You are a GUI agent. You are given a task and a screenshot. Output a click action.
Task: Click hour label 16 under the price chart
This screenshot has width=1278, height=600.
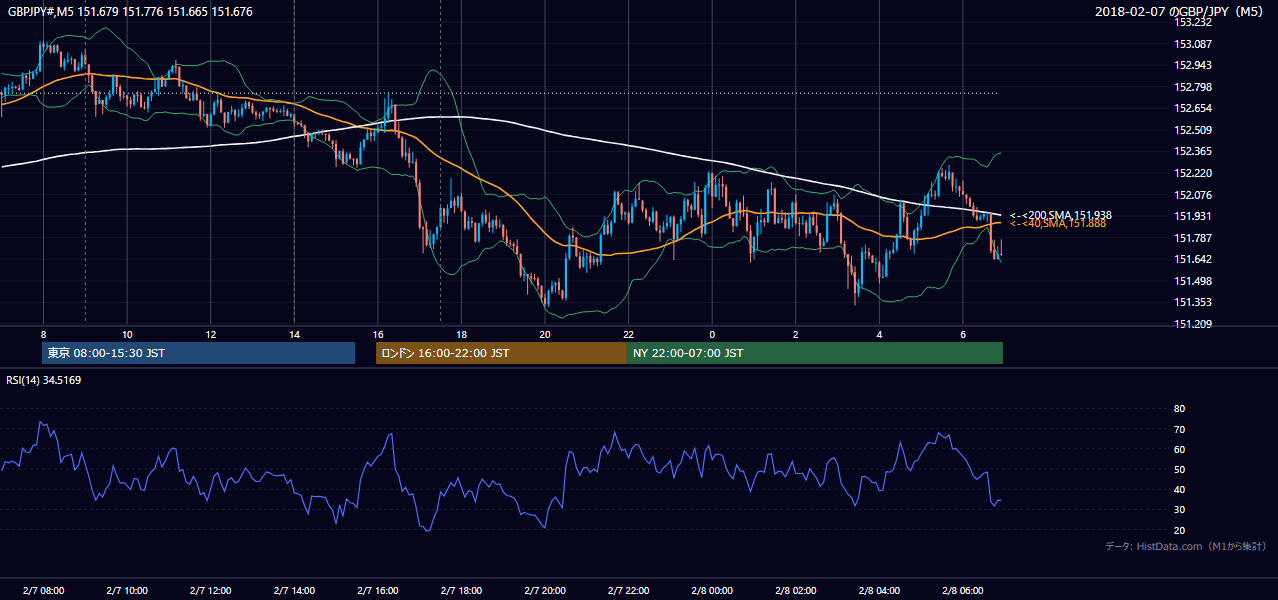[378, 334]
